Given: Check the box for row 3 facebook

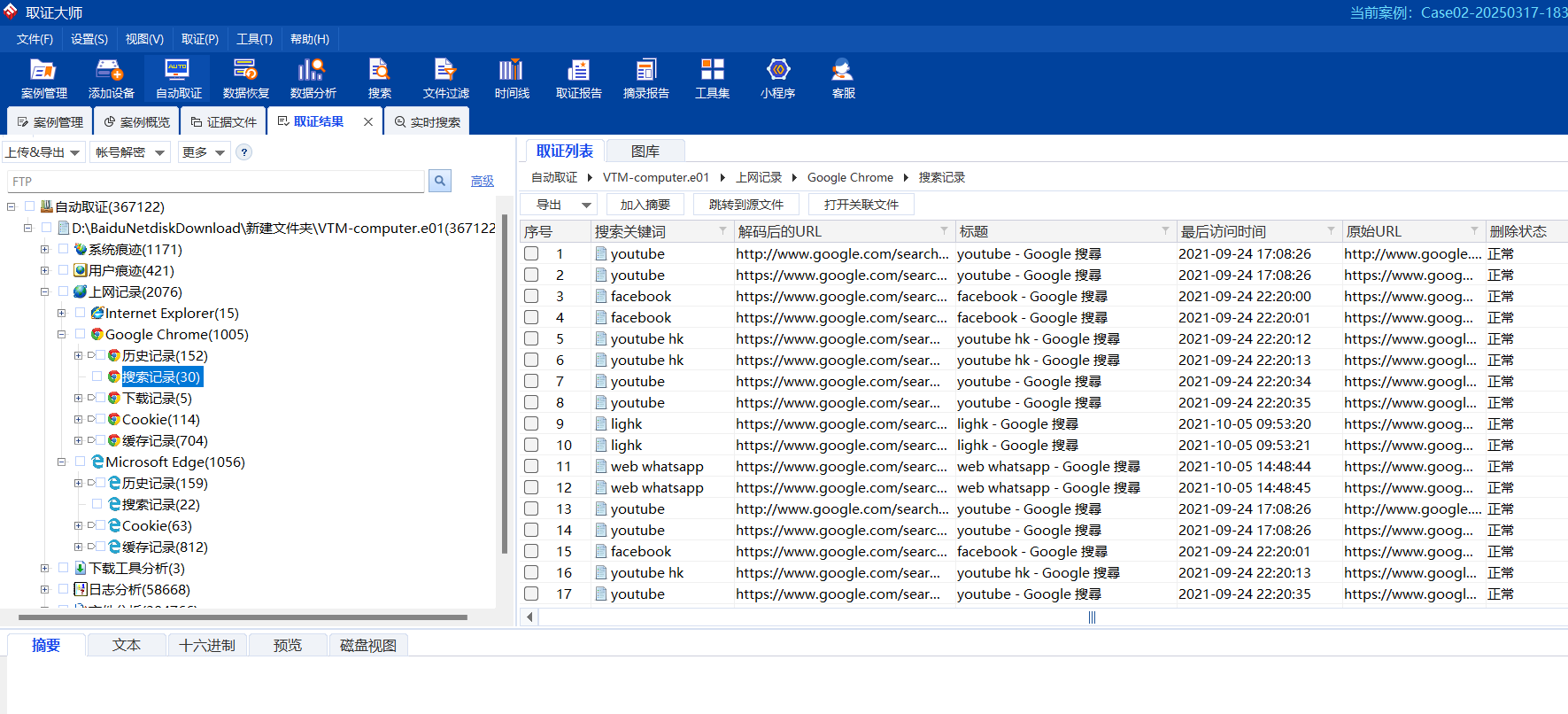Looking at the screenshot, I should tap(531, 296).
